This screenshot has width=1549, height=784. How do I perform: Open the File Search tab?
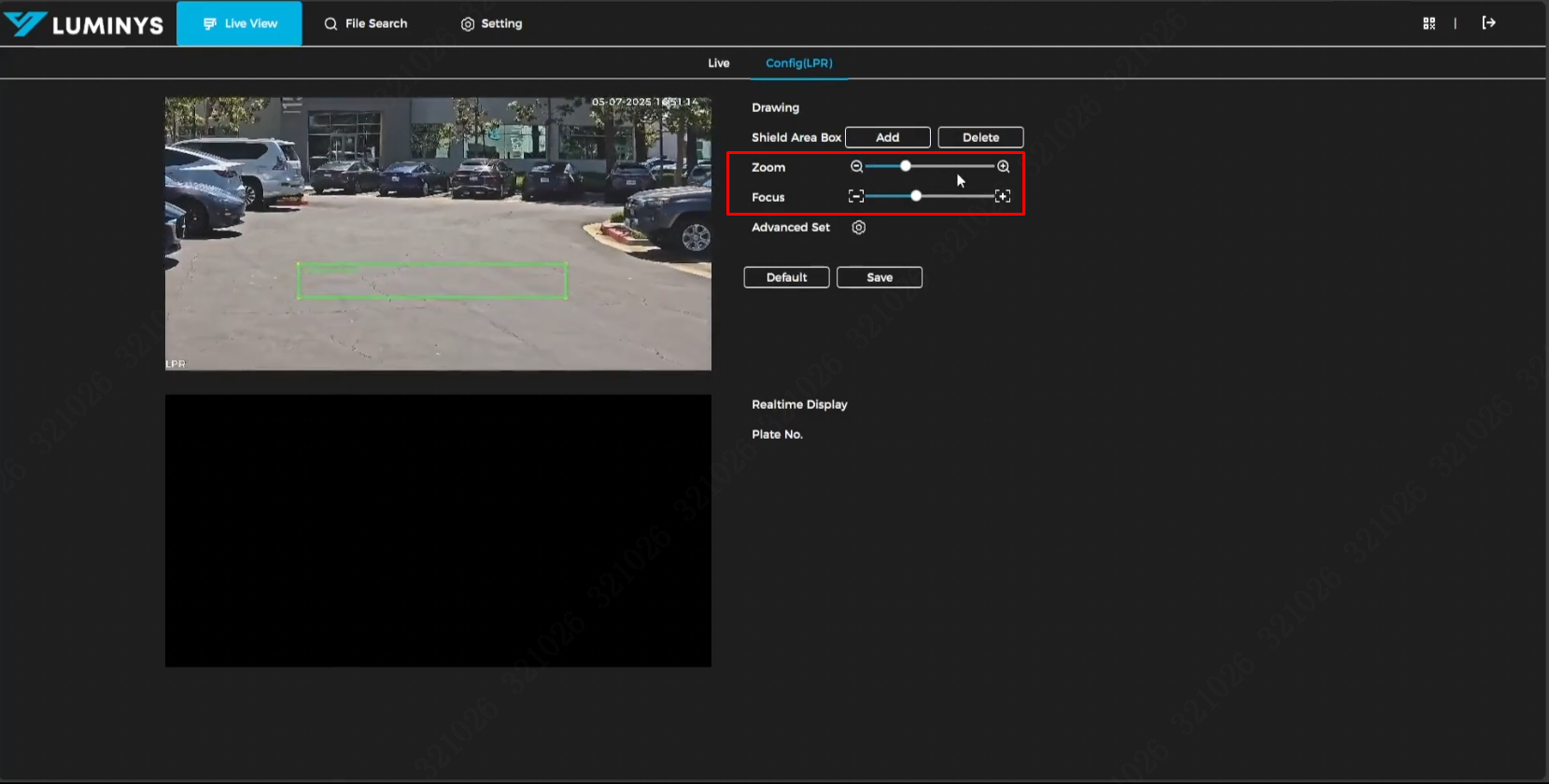(366, 23)
